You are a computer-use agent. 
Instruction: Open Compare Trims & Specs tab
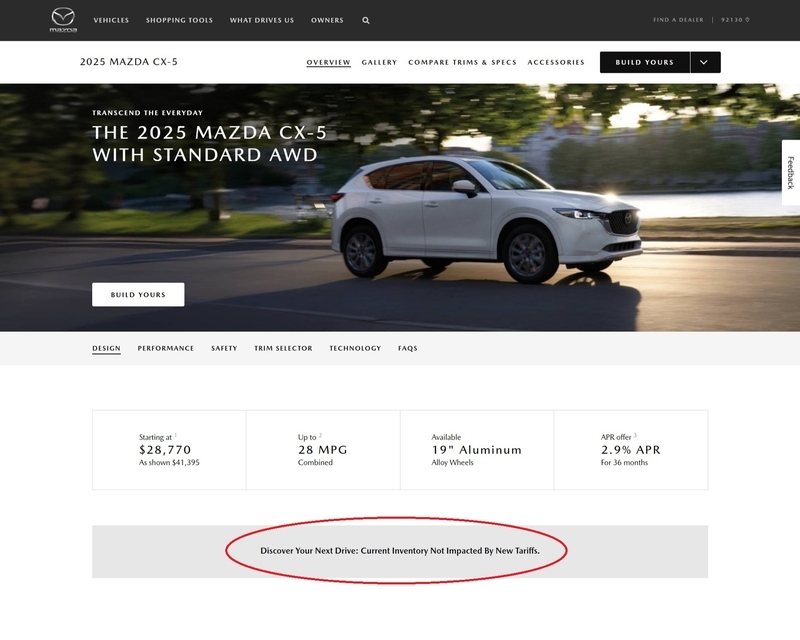click(x=462, y=62)
